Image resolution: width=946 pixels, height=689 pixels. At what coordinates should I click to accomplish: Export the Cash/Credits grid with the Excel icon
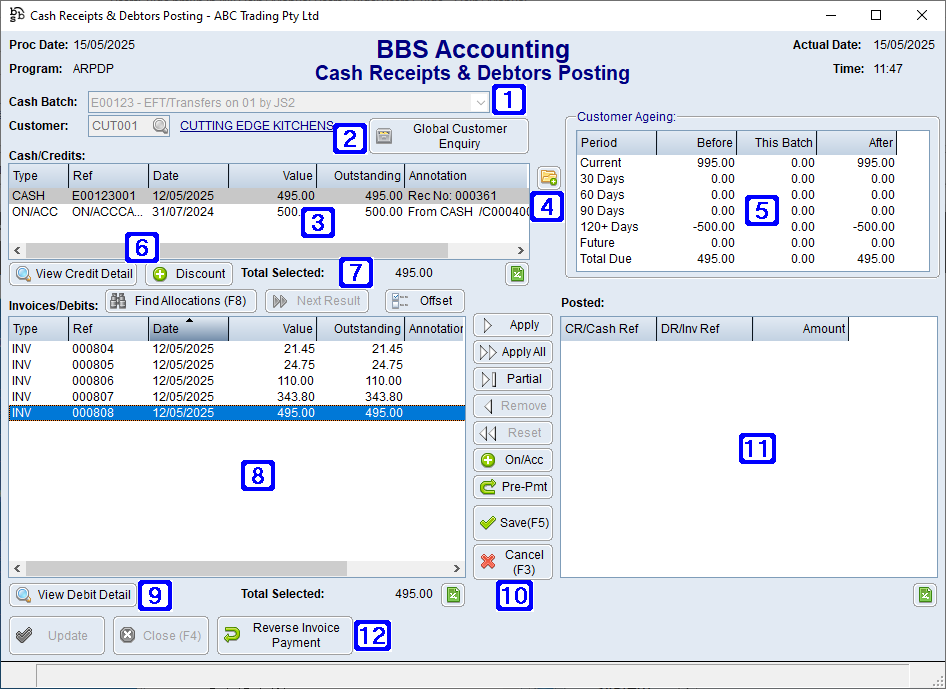pos(517,273)
